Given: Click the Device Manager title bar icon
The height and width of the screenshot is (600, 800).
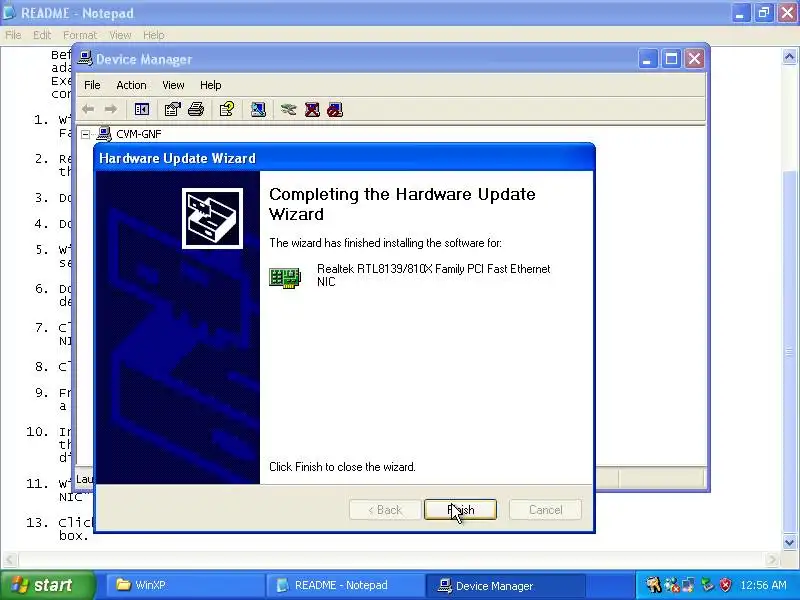Looking at the screenshot, I should coord(85,59).
